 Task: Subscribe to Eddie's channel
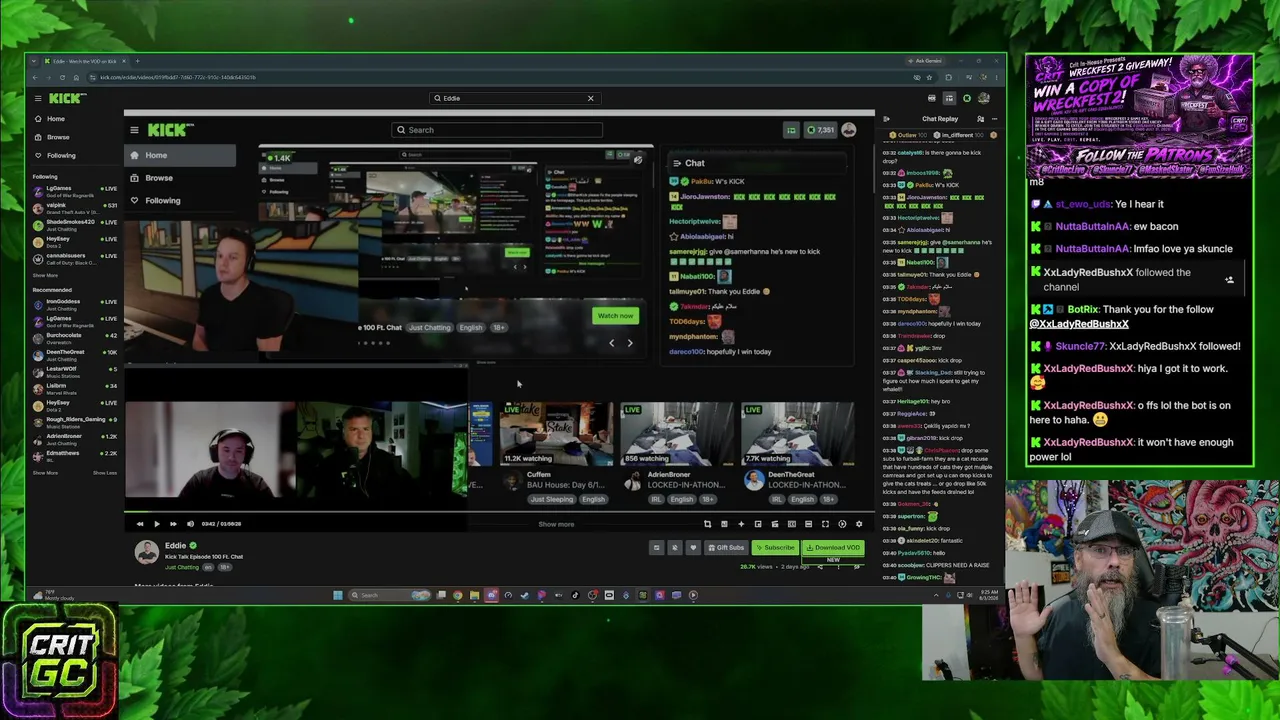click(775, 548)
